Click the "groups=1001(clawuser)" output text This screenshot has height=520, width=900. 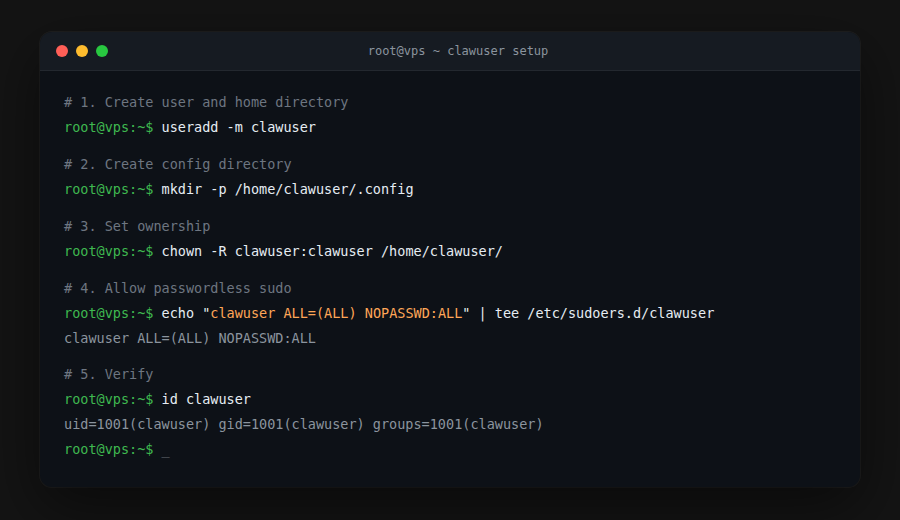pyautogui.click(x=458, y=424)
